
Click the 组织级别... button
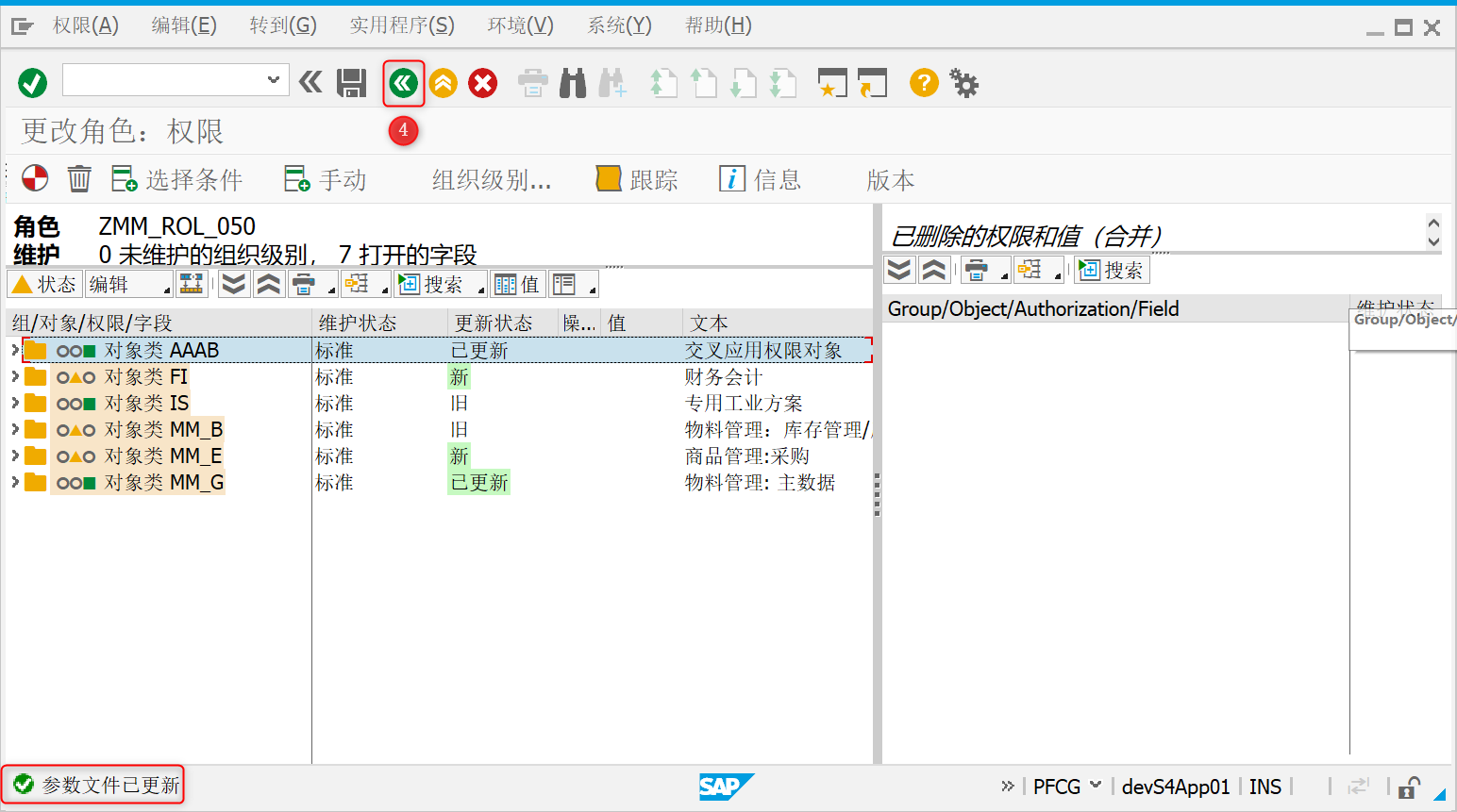pyautogui.click(x=492, y=178)
